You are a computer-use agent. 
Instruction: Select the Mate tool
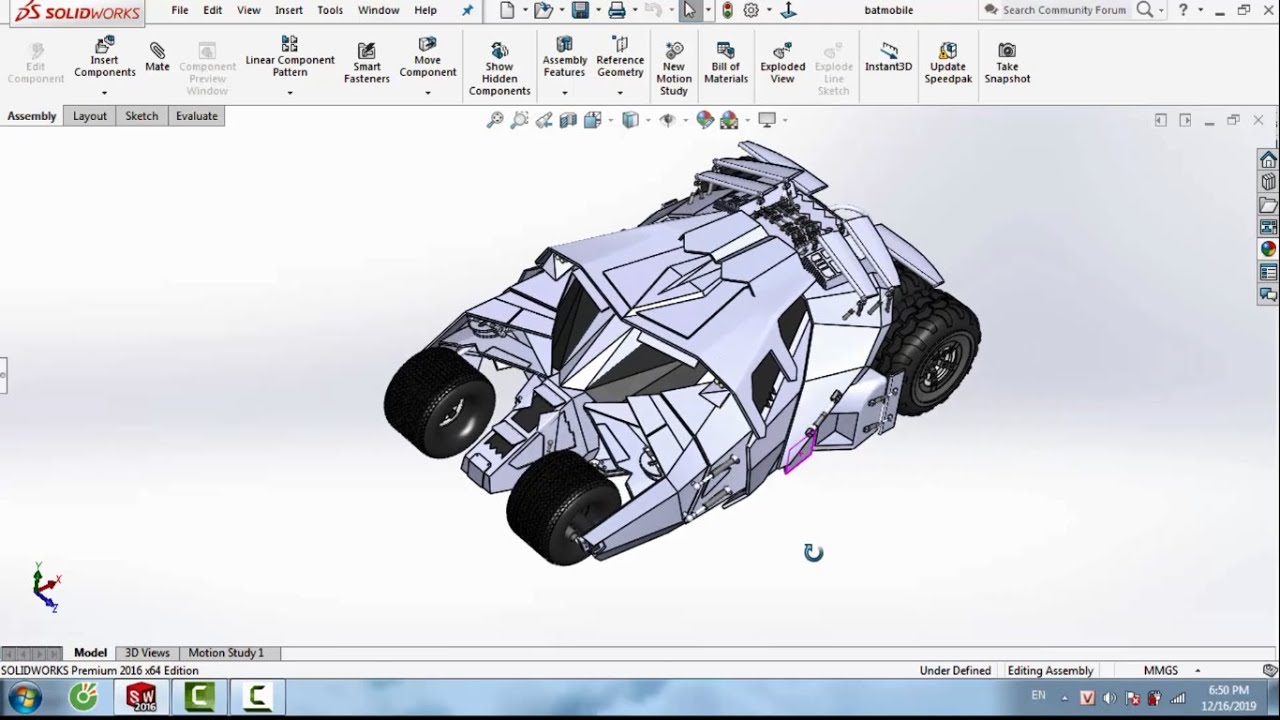click(157, 56)
